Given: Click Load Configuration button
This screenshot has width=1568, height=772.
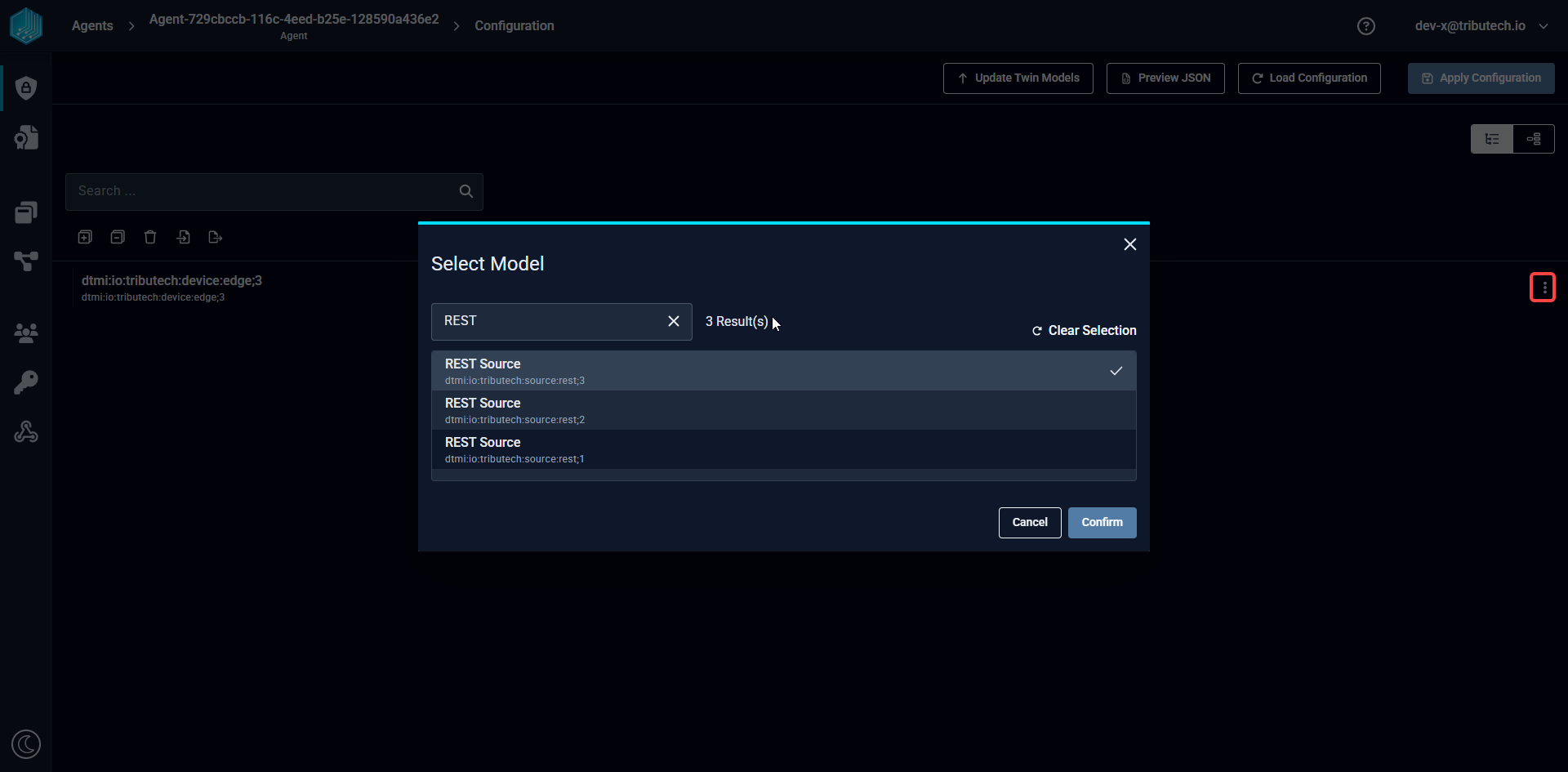Looking at the screenshot, I should pos(1309,78).
